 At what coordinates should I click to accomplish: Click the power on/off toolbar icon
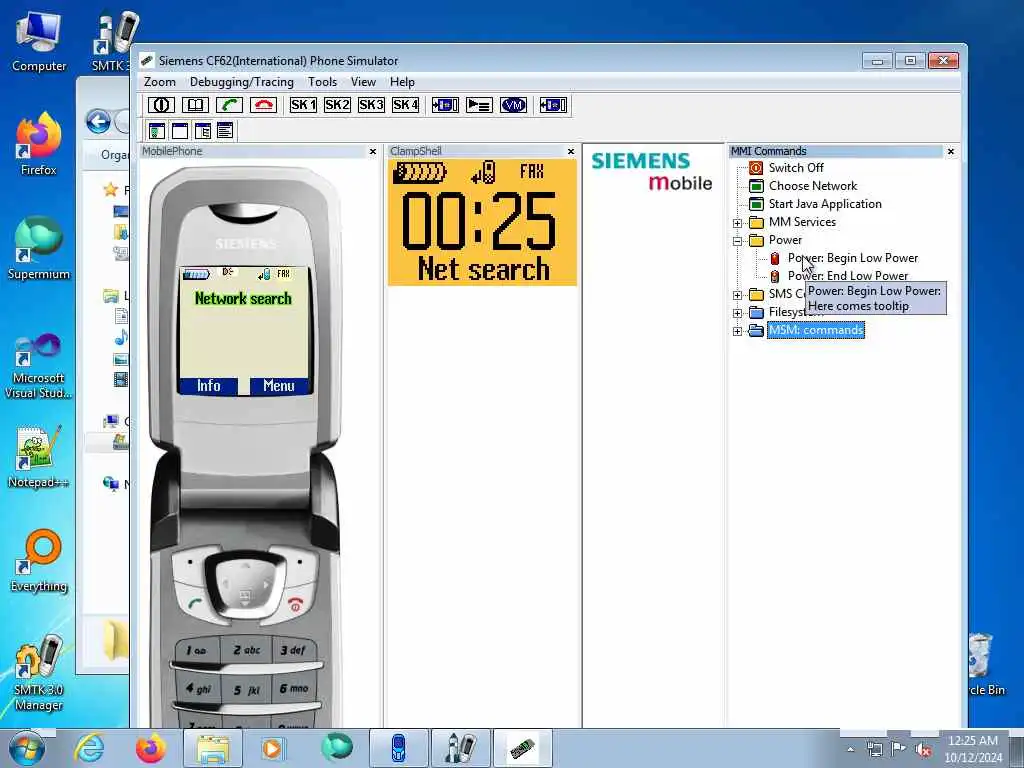pyautogui.click(x=161, y=105)
